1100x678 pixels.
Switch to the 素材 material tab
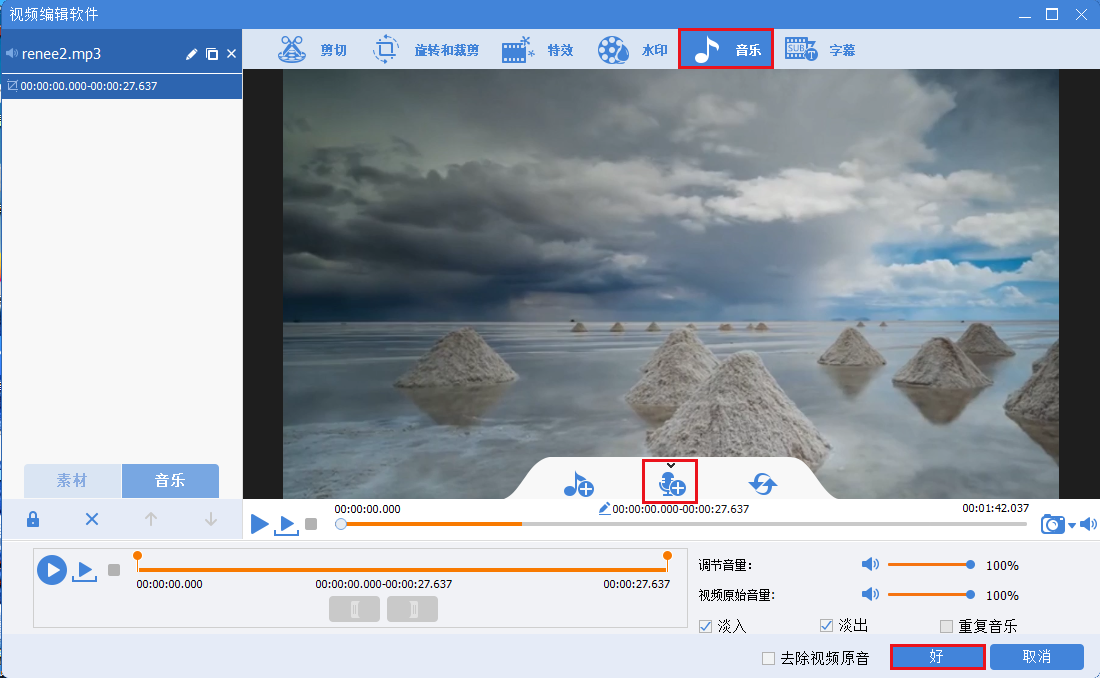point(72,481)
